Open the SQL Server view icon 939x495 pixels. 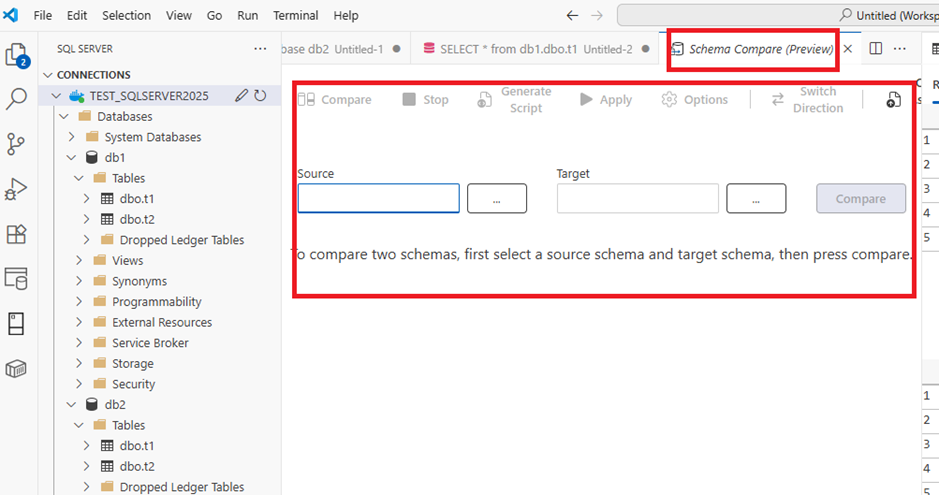pyautogui.click(x=16, y=278)
